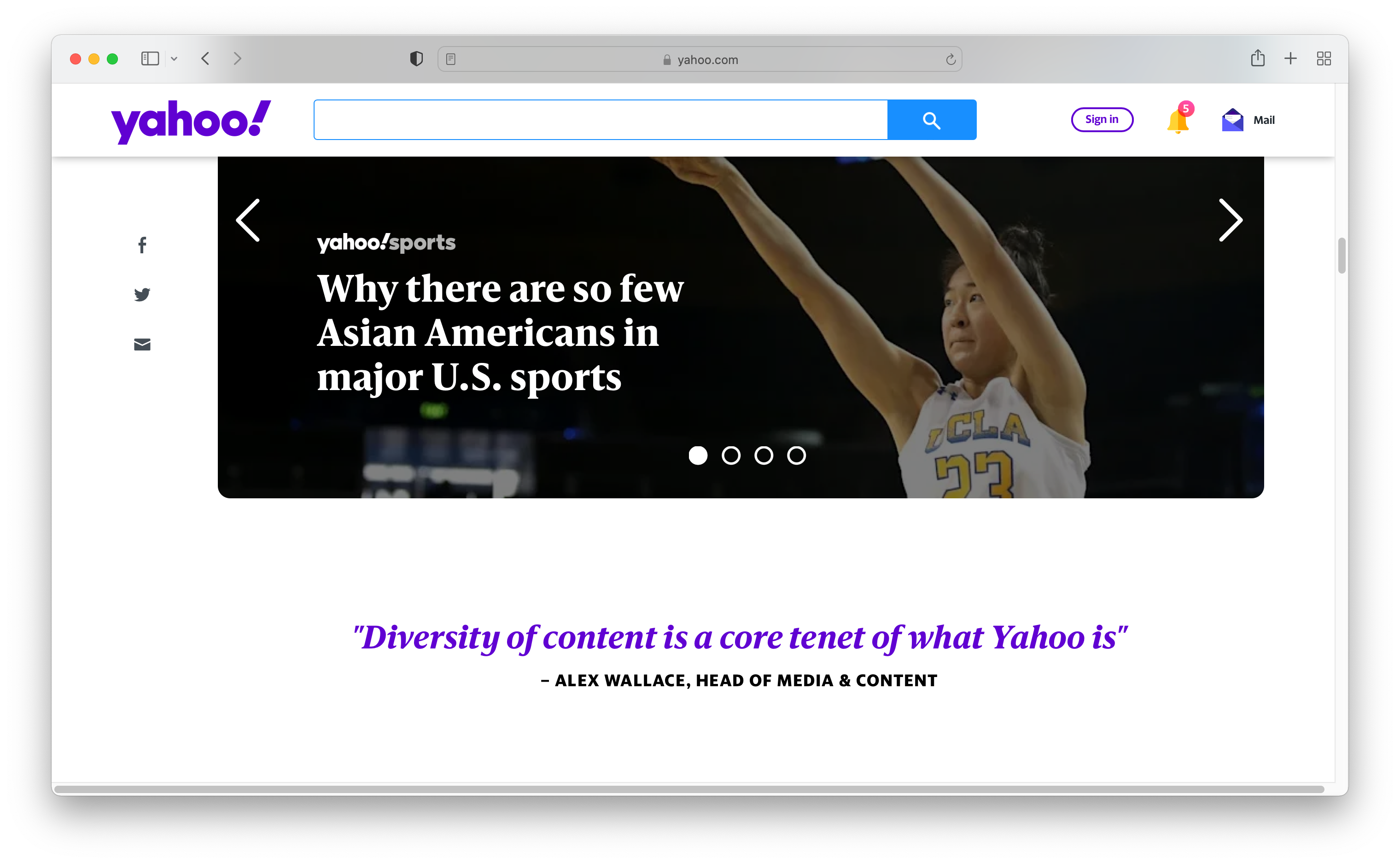The image size is (1400, 864).
Task: Open Safari privacy report shield icon
Action: coord(416,59)
